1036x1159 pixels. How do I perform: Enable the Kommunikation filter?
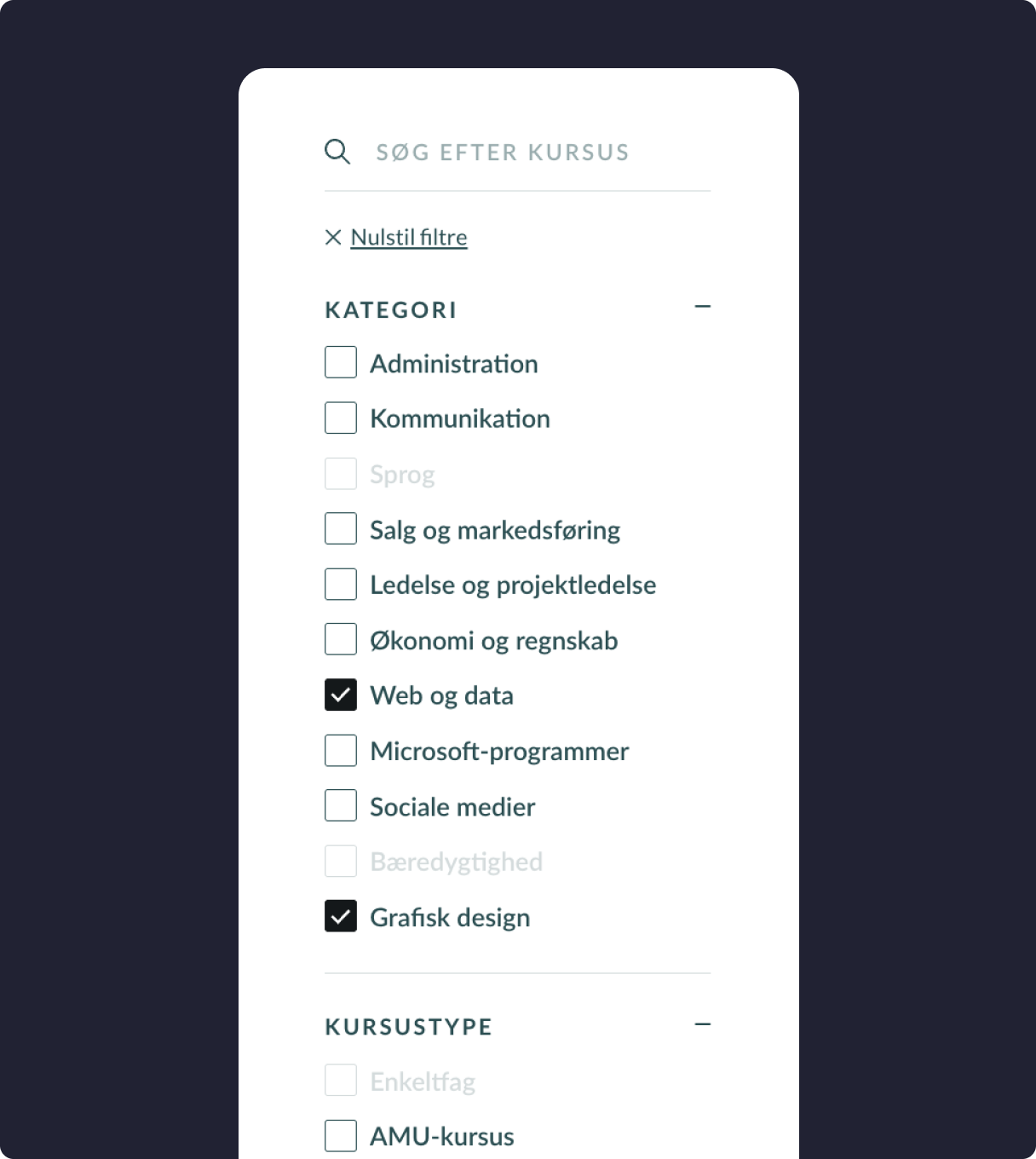click(341, 418)
